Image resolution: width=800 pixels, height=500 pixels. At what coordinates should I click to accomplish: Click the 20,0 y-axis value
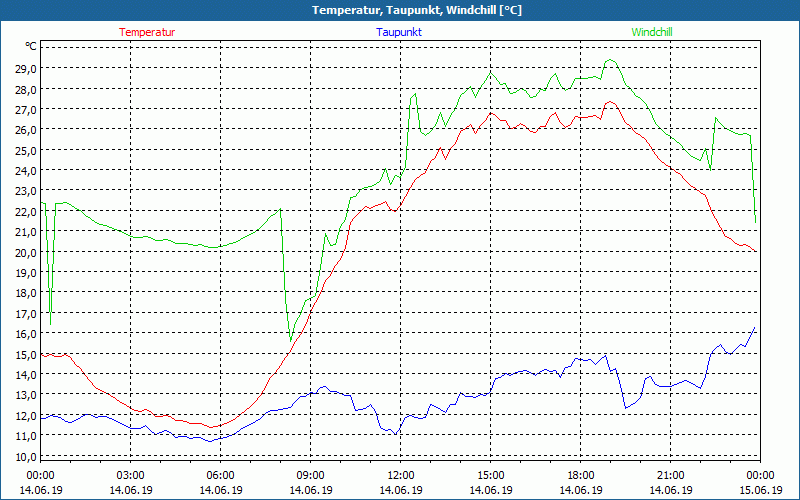(26, 253)
